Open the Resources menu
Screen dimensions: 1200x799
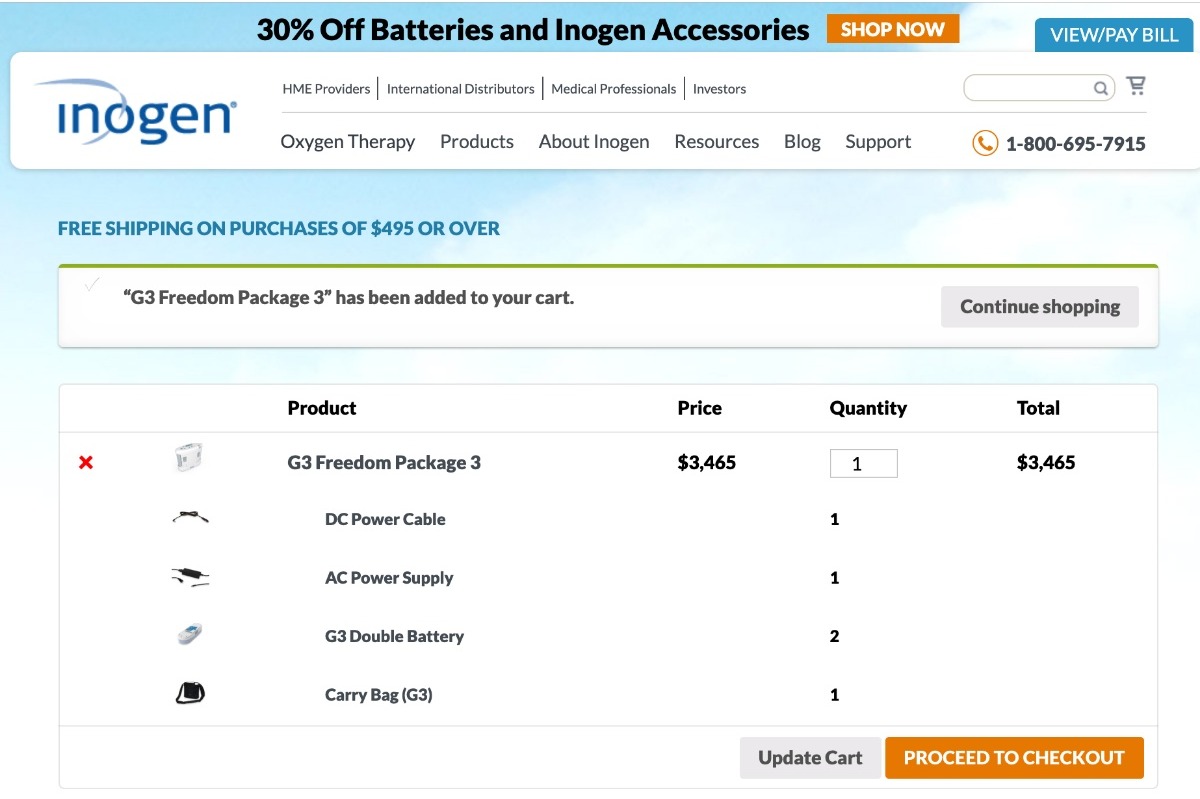tap(717, 142)
